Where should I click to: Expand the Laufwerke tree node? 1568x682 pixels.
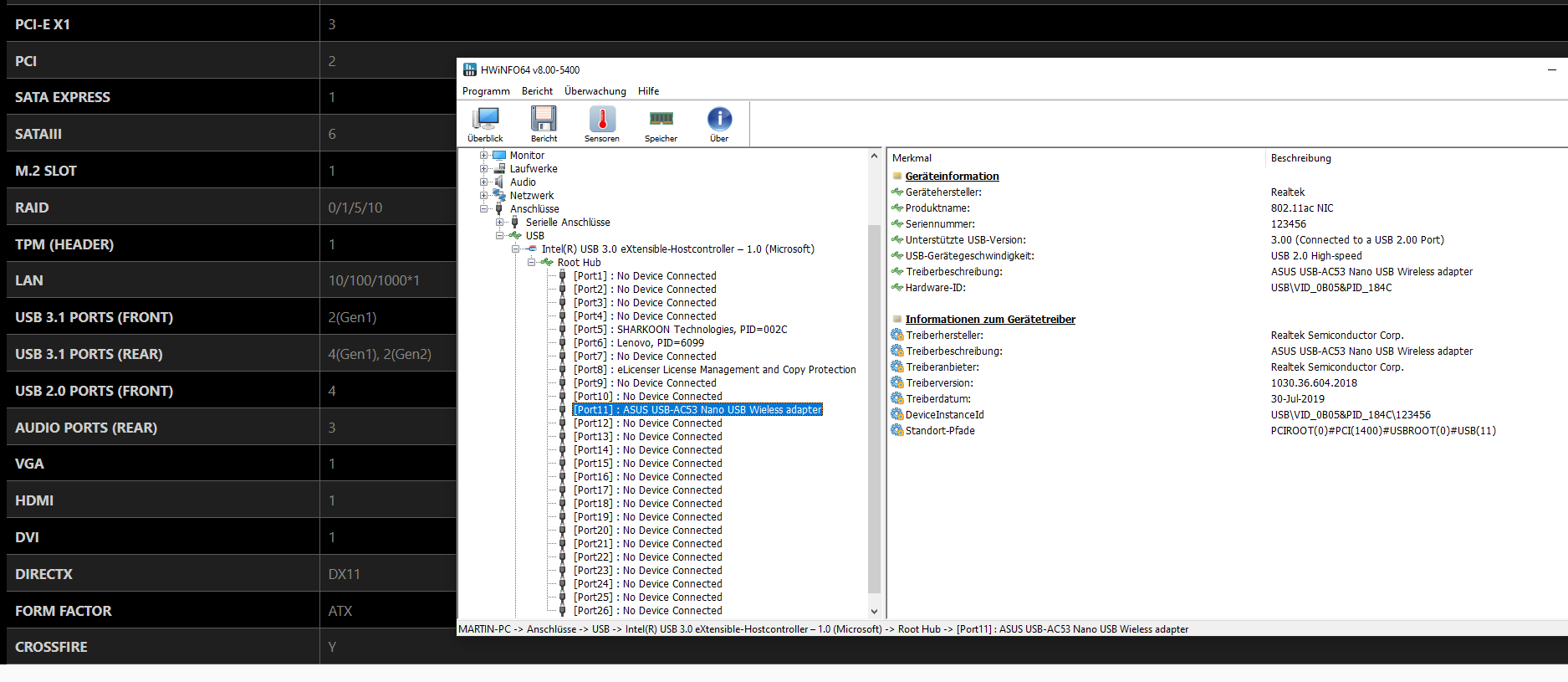coord(483,168)
